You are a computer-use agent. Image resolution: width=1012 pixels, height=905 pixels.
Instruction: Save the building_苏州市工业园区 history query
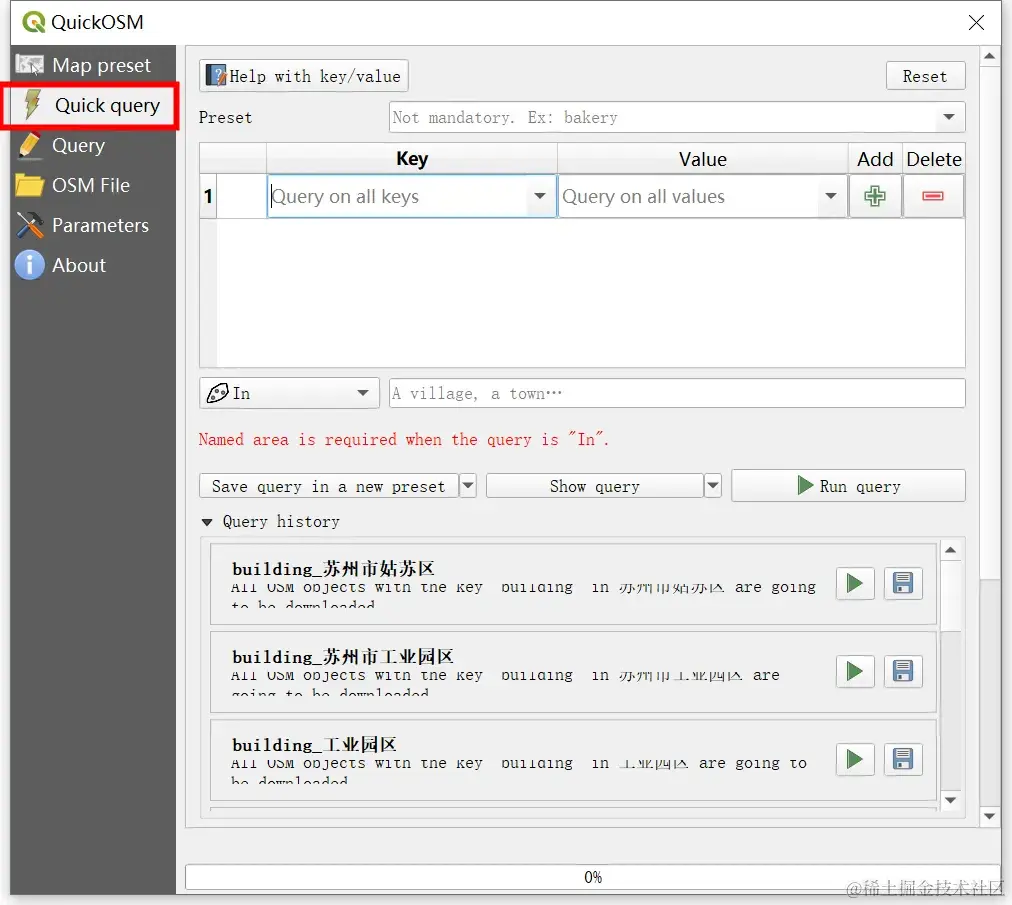[x=903, y=671]
